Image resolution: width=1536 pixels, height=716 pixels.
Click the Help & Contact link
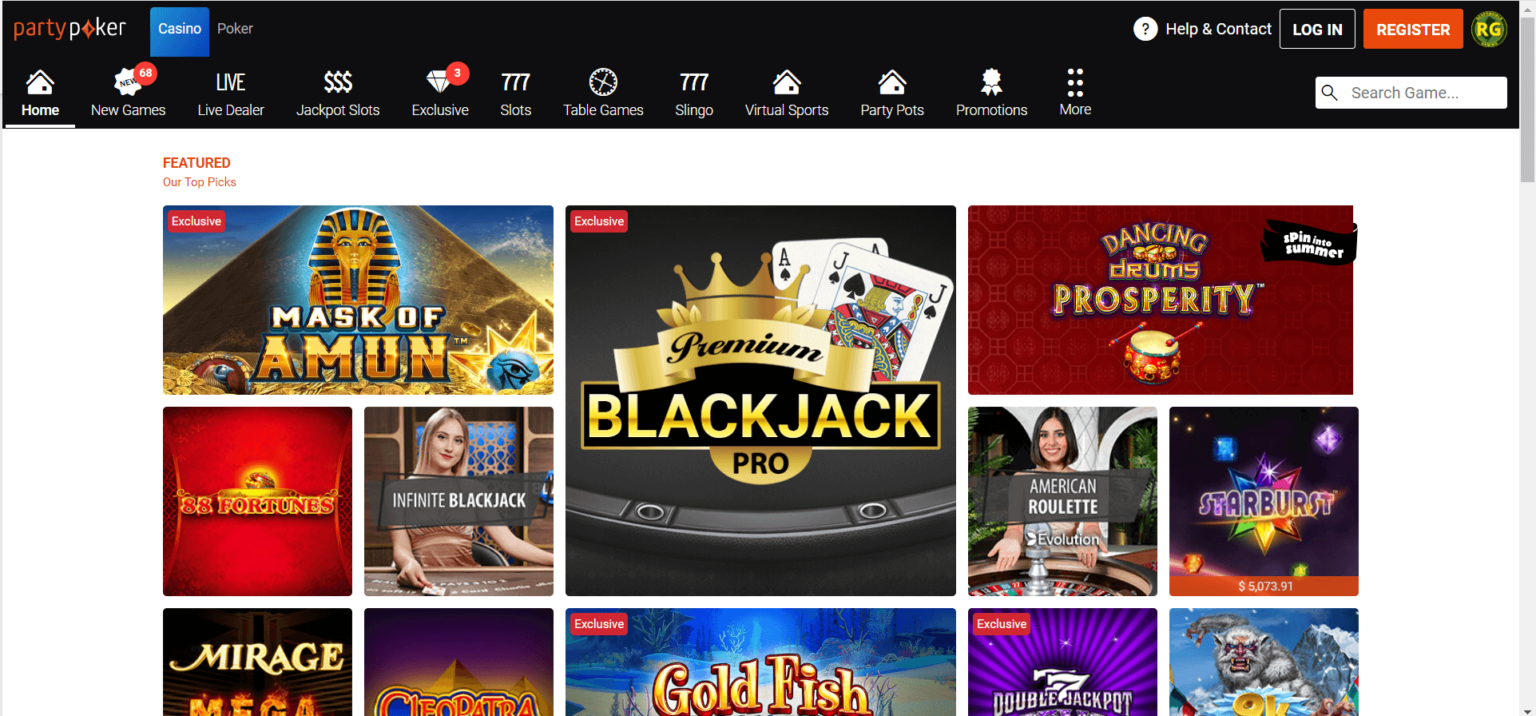pos(1218,29)
